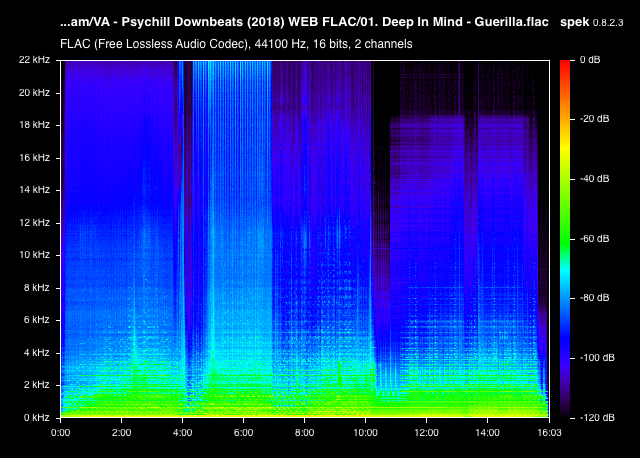The image size is (640, 458).
Task: Click the 0 kHz axis label
Action: (x=36, y=417)
